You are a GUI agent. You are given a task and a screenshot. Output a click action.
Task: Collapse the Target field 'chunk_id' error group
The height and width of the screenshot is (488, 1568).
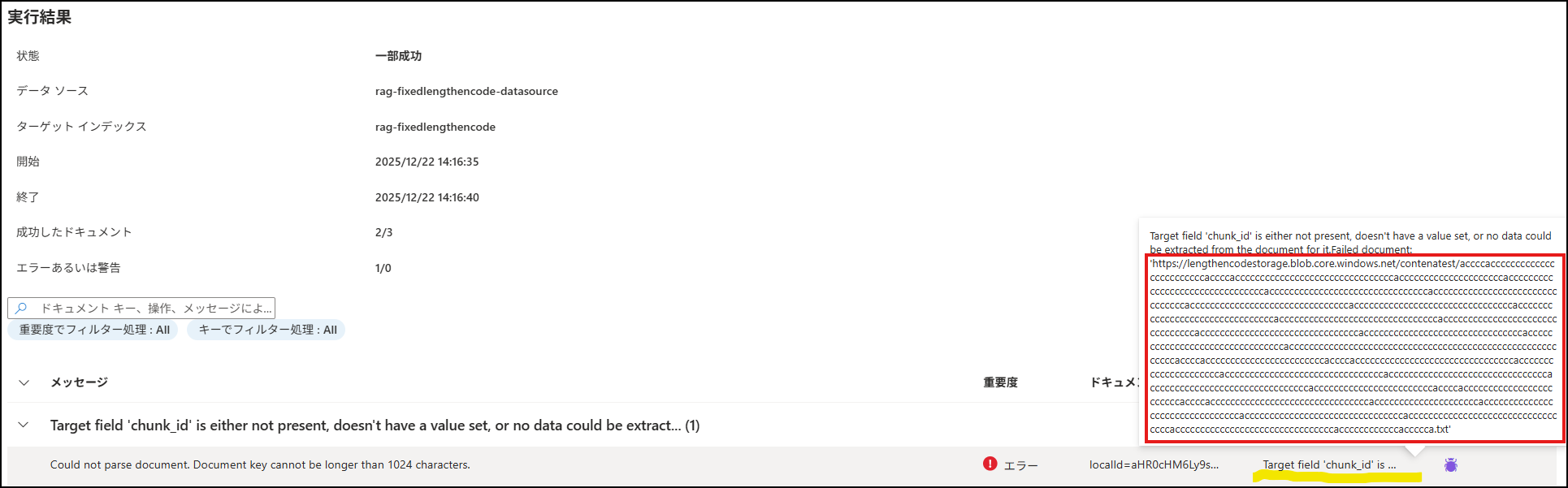pos(24,425)
